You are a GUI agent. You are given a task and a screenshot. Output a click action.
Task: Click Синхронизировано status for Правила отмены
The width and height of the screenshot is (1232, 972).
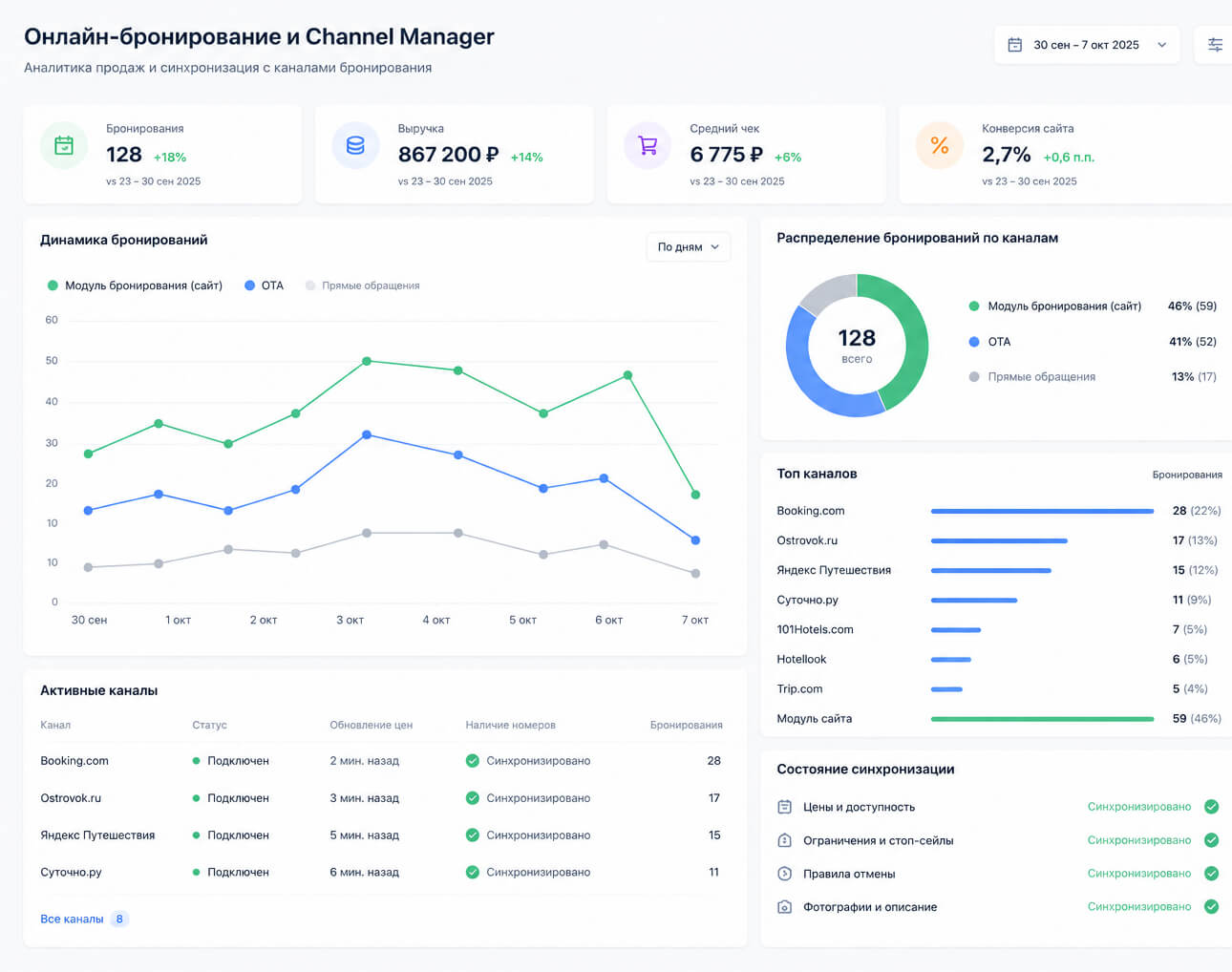1139,874
